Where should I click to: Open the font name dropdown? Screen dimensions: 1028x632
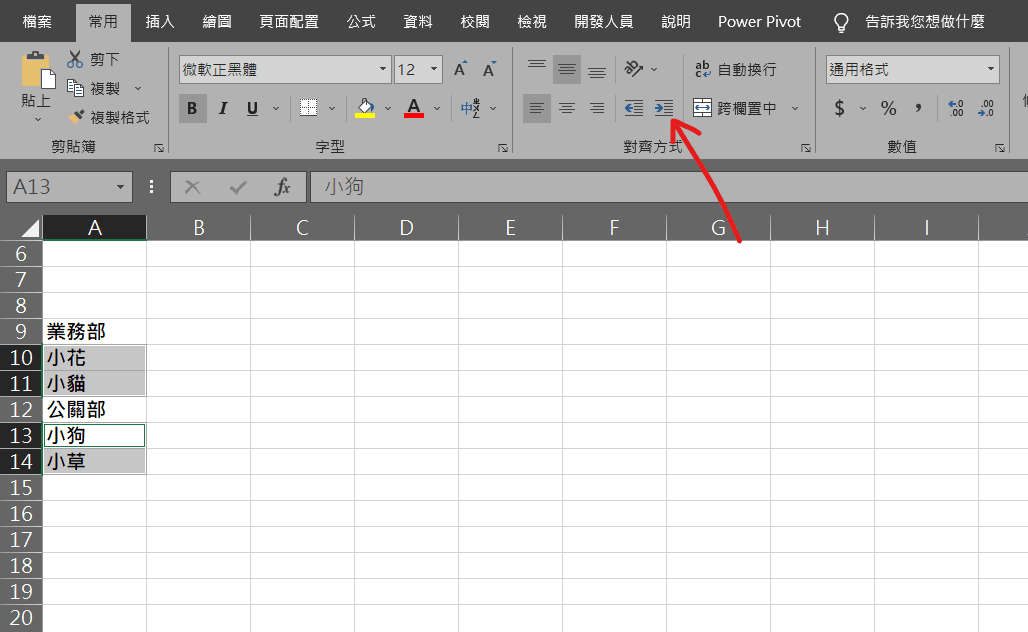383,69
